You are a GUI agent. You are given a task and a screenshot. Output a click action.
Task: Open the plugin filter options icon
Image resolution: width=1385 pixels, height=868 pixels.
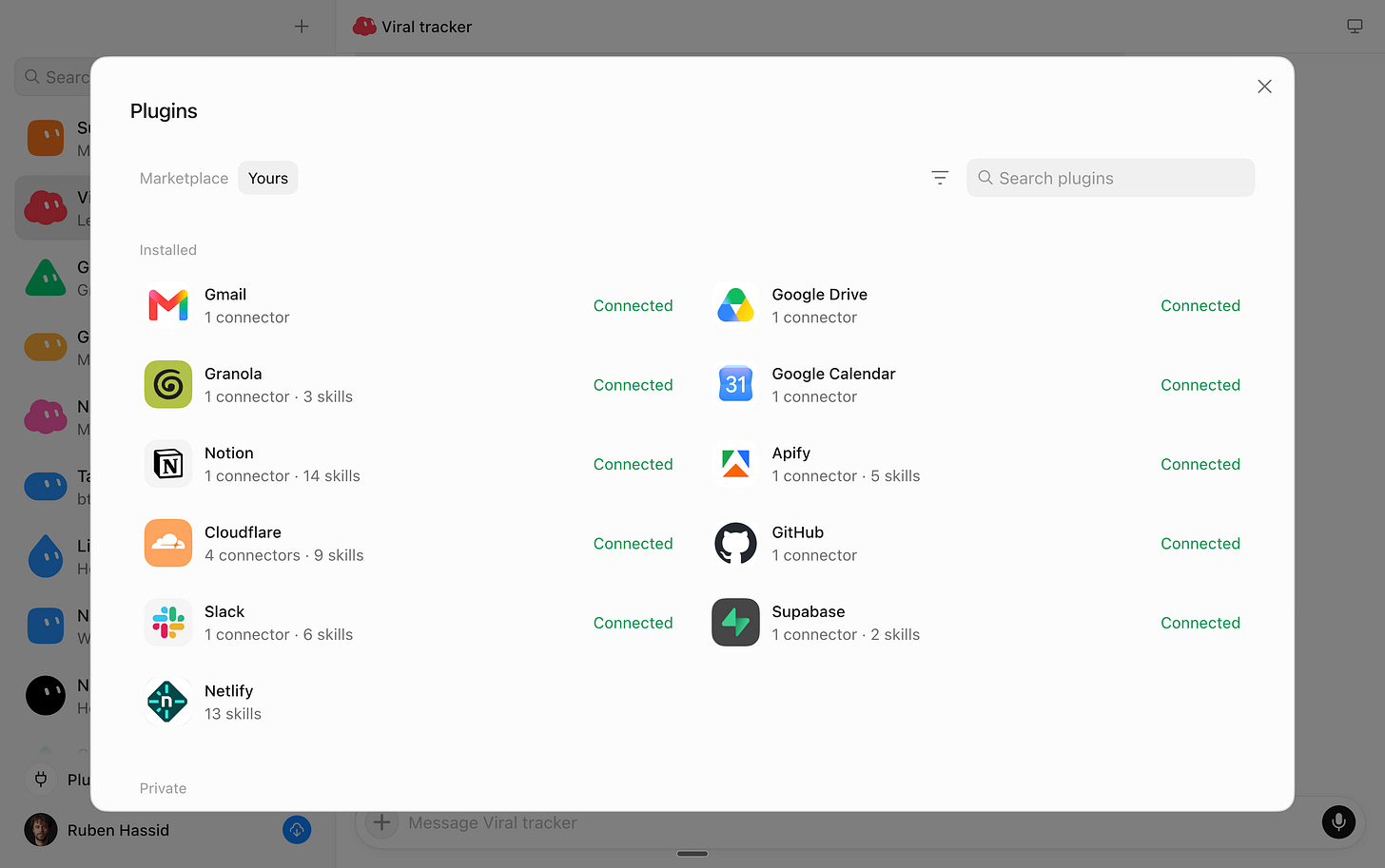click(x=940, y=178)
